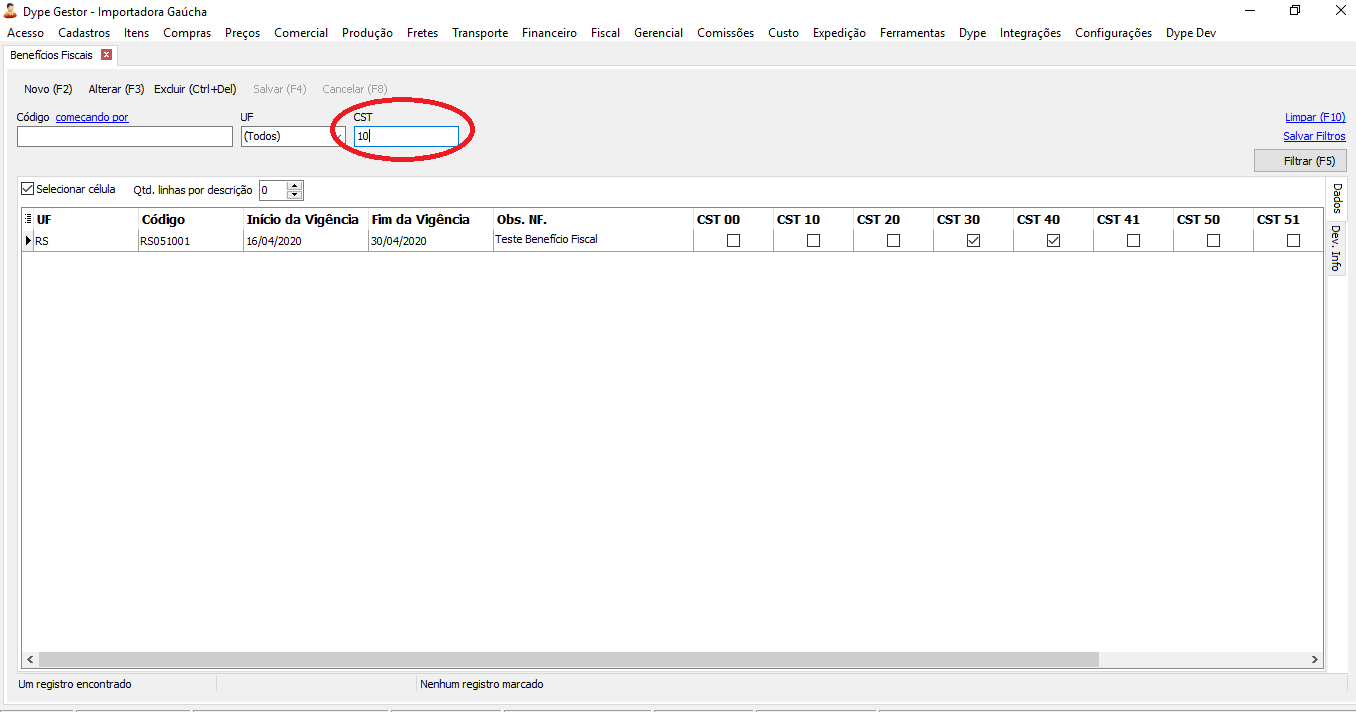Open the Comercial menu
Screen dimensions: 1356x712
tap(301, 33)
